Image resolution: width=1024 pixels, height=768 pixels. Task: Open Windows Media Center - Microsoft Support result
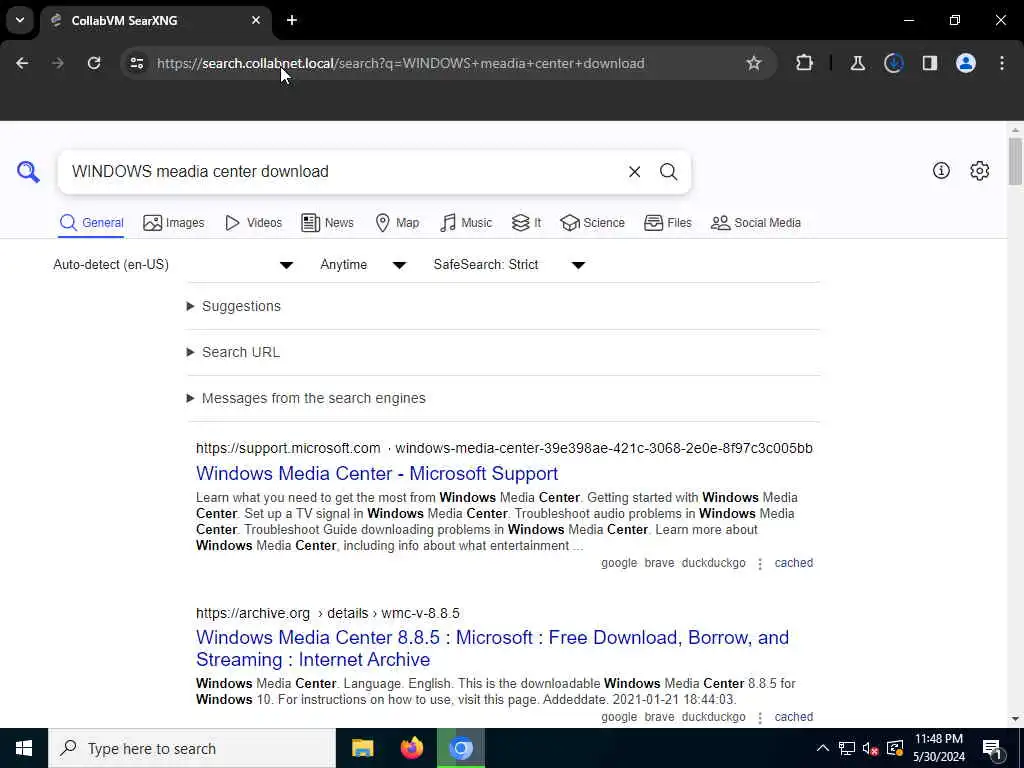[377, 473]
